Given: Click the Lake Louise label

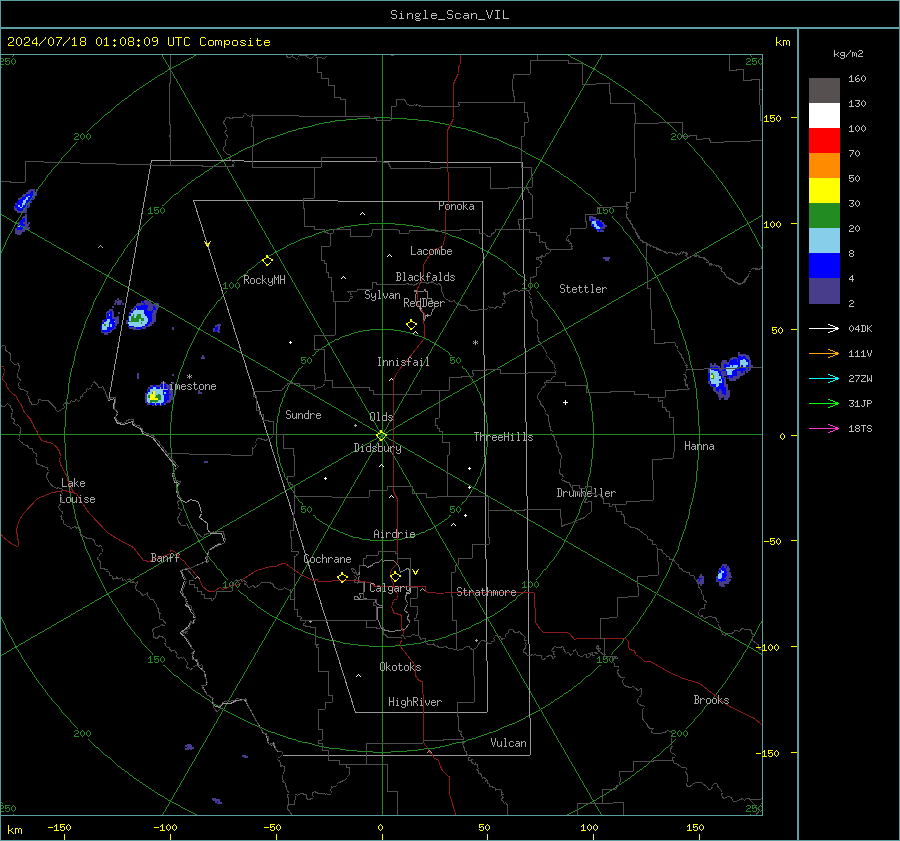Looking at the screenshot, I should pyautogui.click(x=77, y=491).
